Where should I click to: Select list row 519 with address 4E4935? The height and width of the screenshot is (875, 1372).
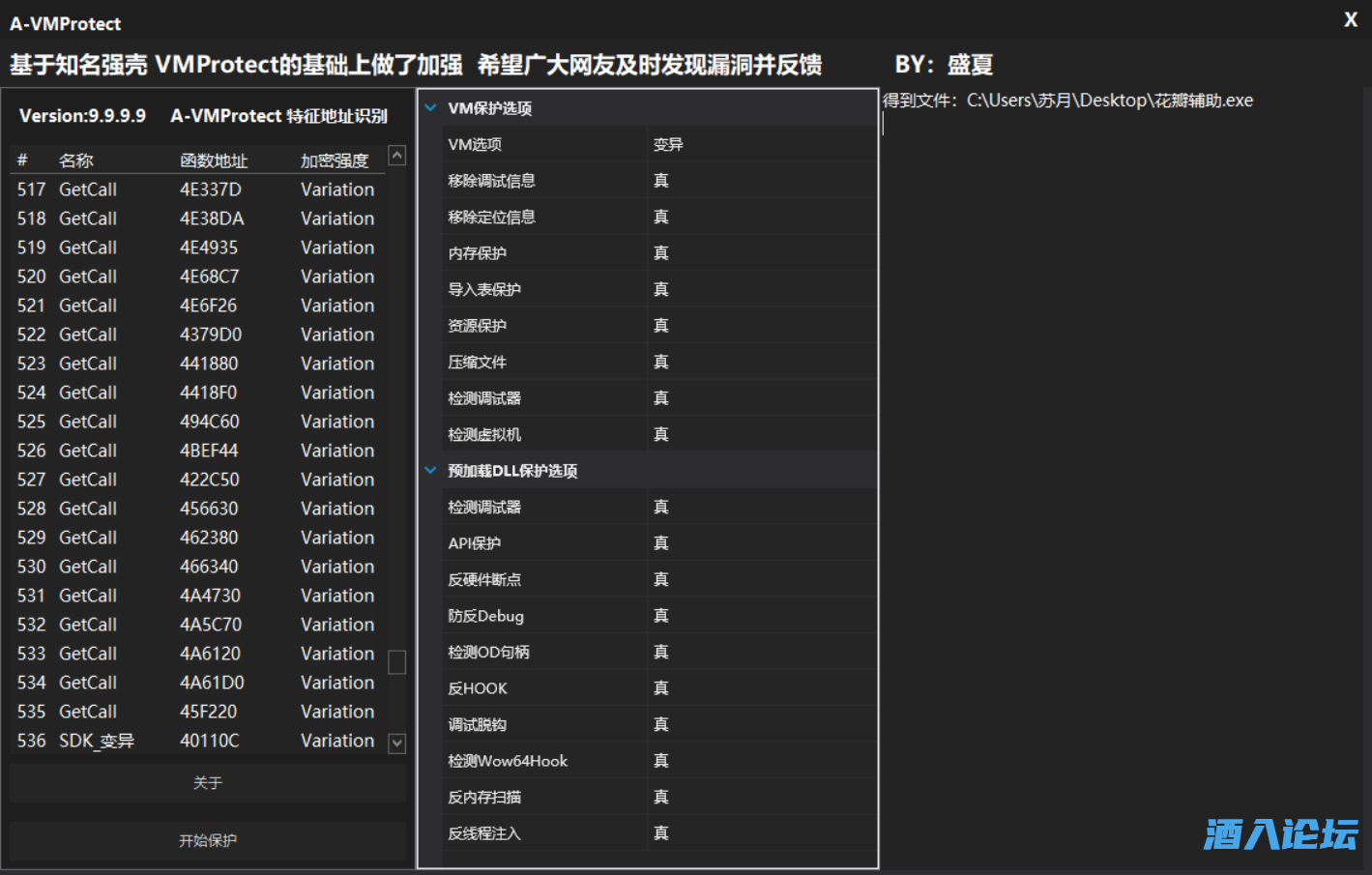click(x=197, y=248)
